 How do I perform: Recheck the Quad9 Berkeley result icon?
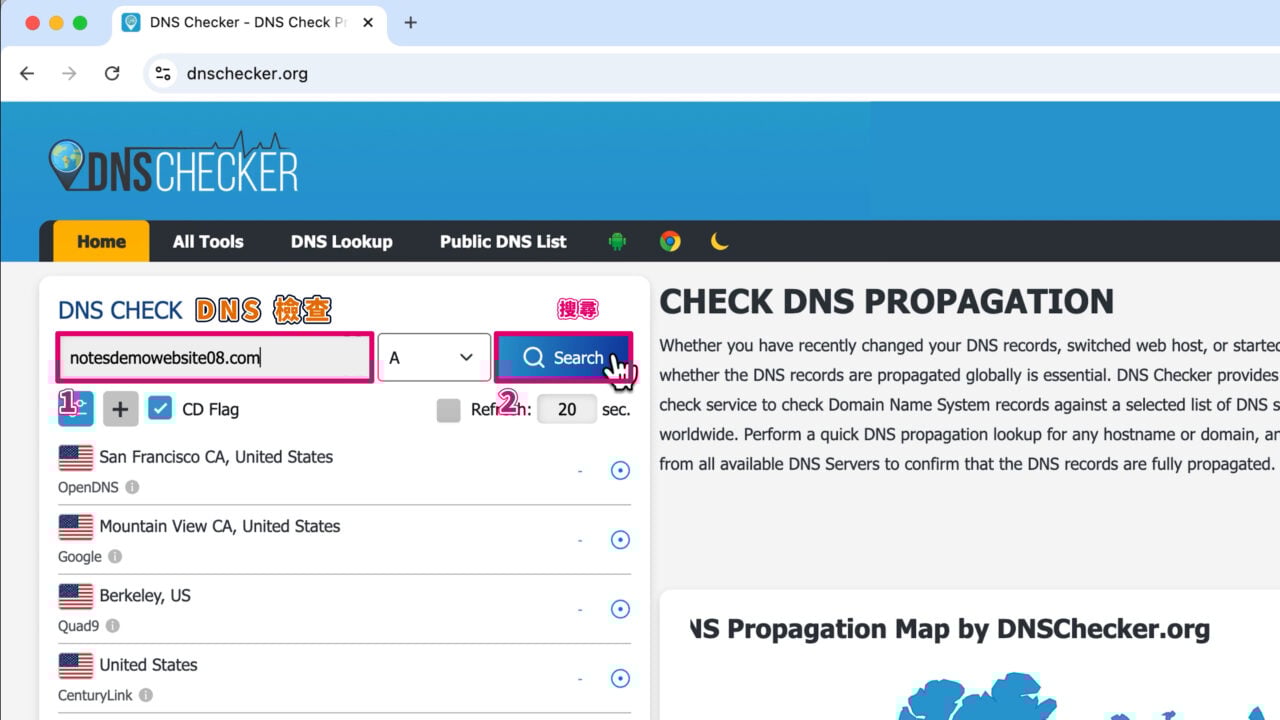pyautogui.click(x=620, y=609)
